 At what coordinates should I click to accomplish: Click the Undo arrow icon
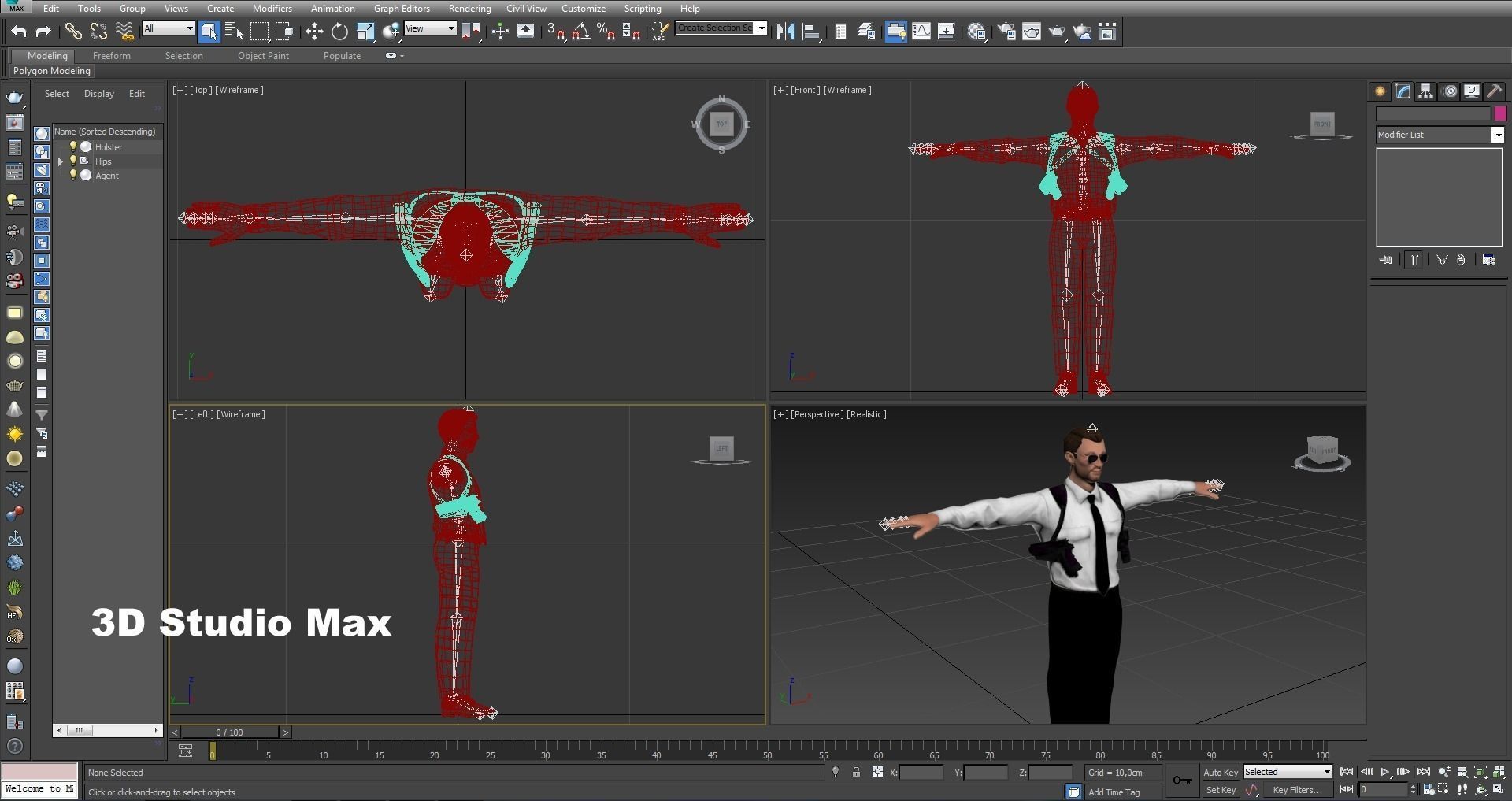pos(19,32)
